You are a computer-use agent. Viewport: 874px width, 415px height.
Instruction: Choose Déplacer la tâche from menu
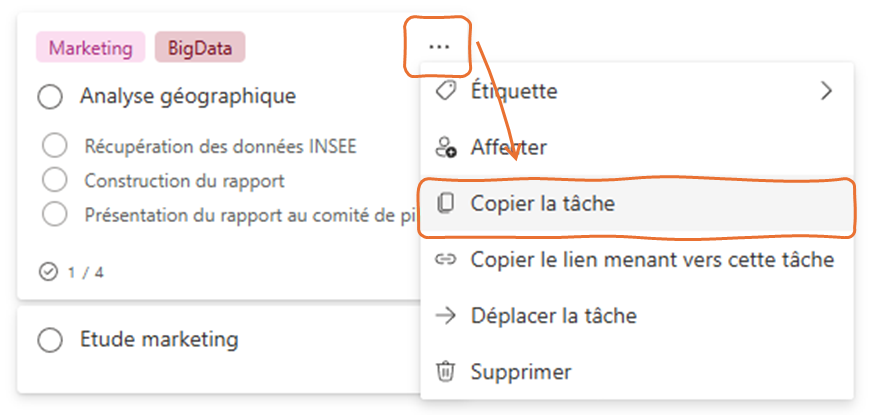pyautogui.click(x=553, y=316)
